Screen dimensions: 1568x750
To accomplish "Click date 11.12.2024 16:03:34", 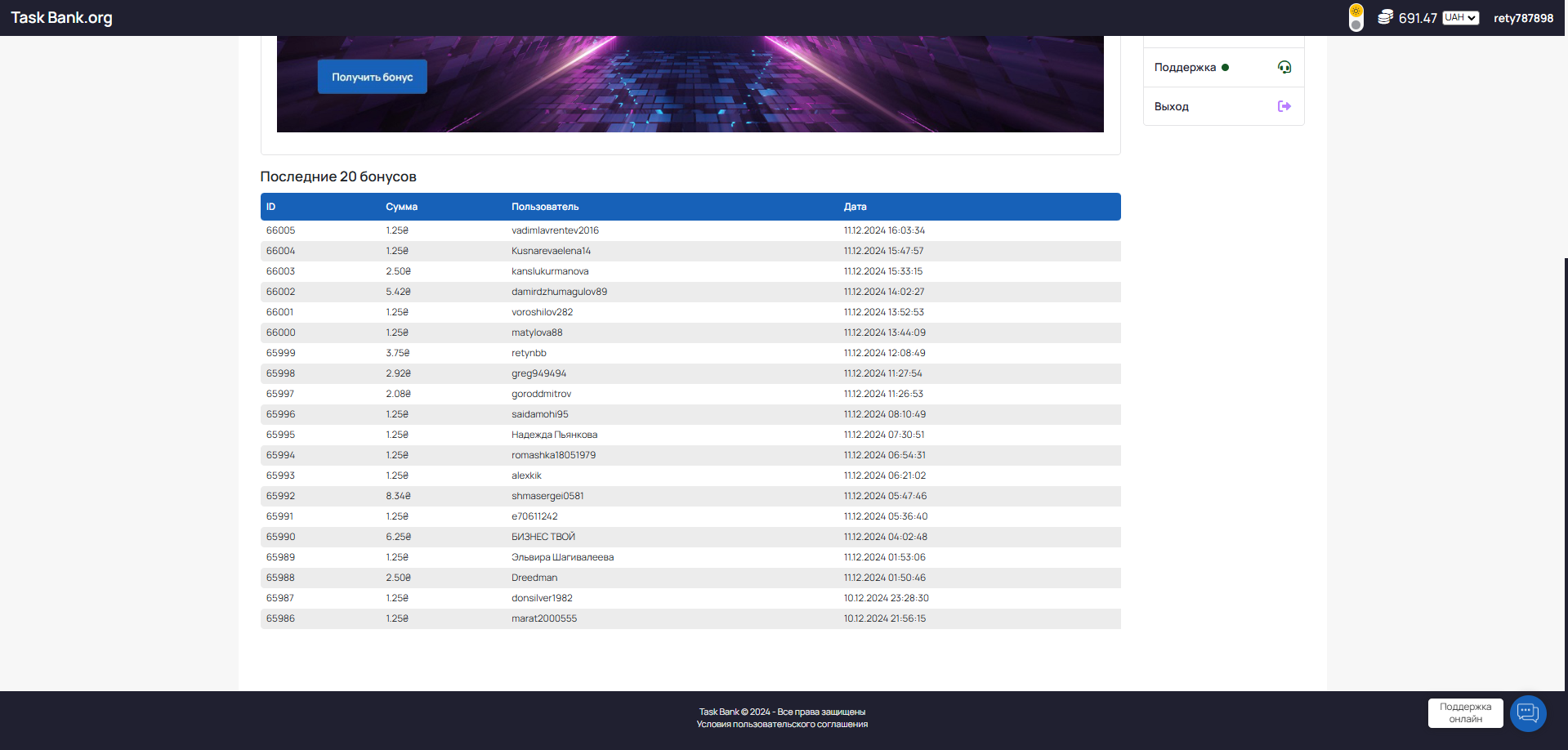I will (884, 230).
